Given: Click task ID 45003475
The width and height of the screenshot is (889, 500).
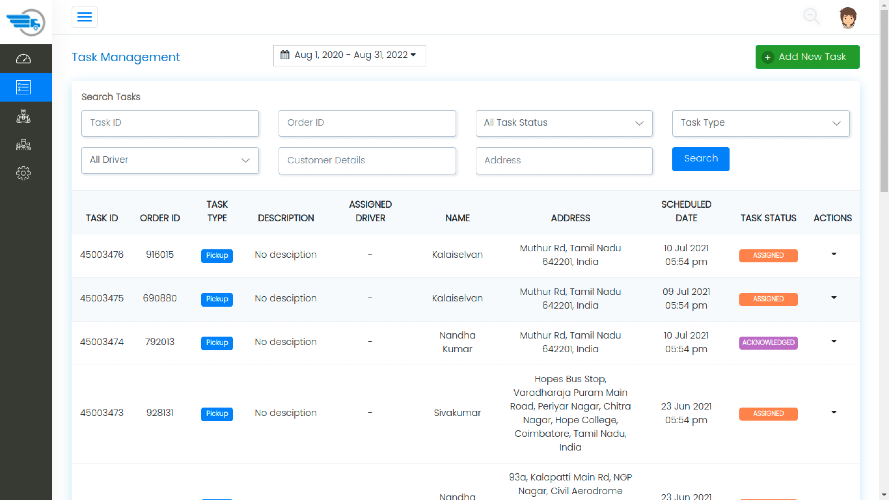Looking at the screenshot, I should coord(102,299).
